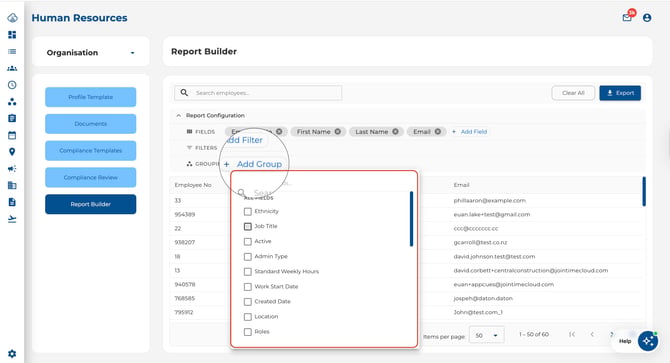Open the airplane travel sidebar icon
The width and height of the screenshot is (670, 363).
pos(12,219)
